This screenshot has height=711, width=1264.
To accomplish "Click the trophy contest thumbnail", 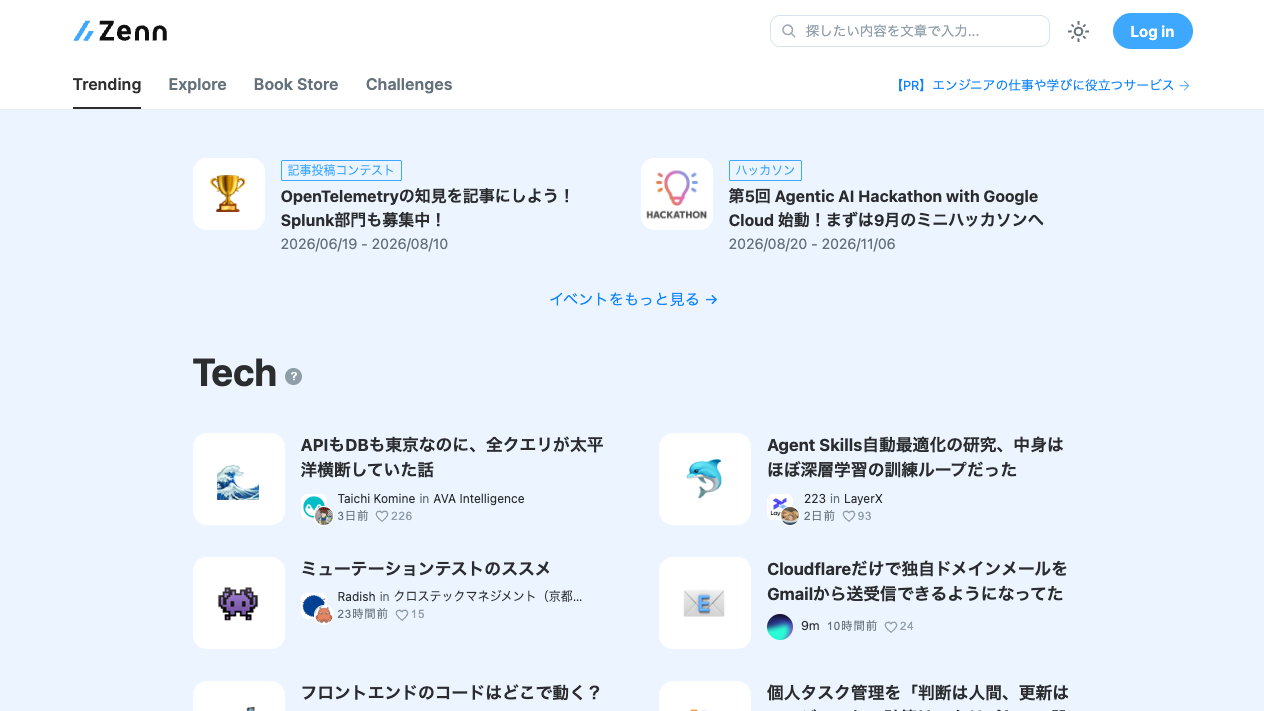I will click(x=229, y=194).
